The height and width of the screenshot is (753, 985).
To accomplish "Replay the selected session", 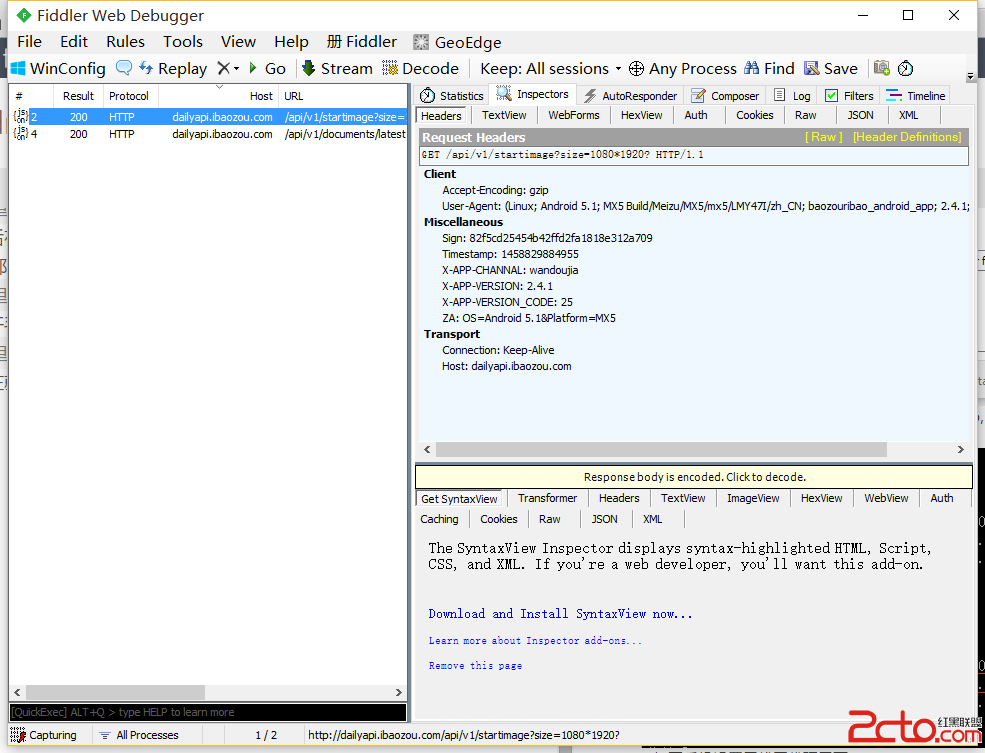I will pyautogui.click(x=173, y=68).
